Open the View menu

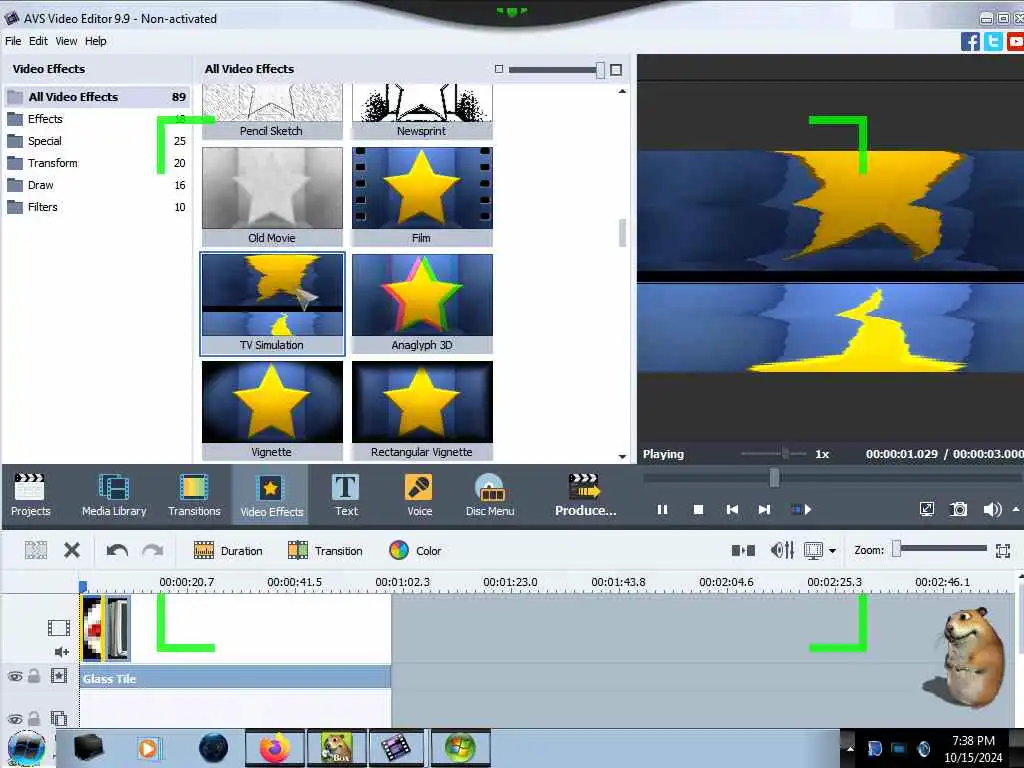click(x=66, y=41)
